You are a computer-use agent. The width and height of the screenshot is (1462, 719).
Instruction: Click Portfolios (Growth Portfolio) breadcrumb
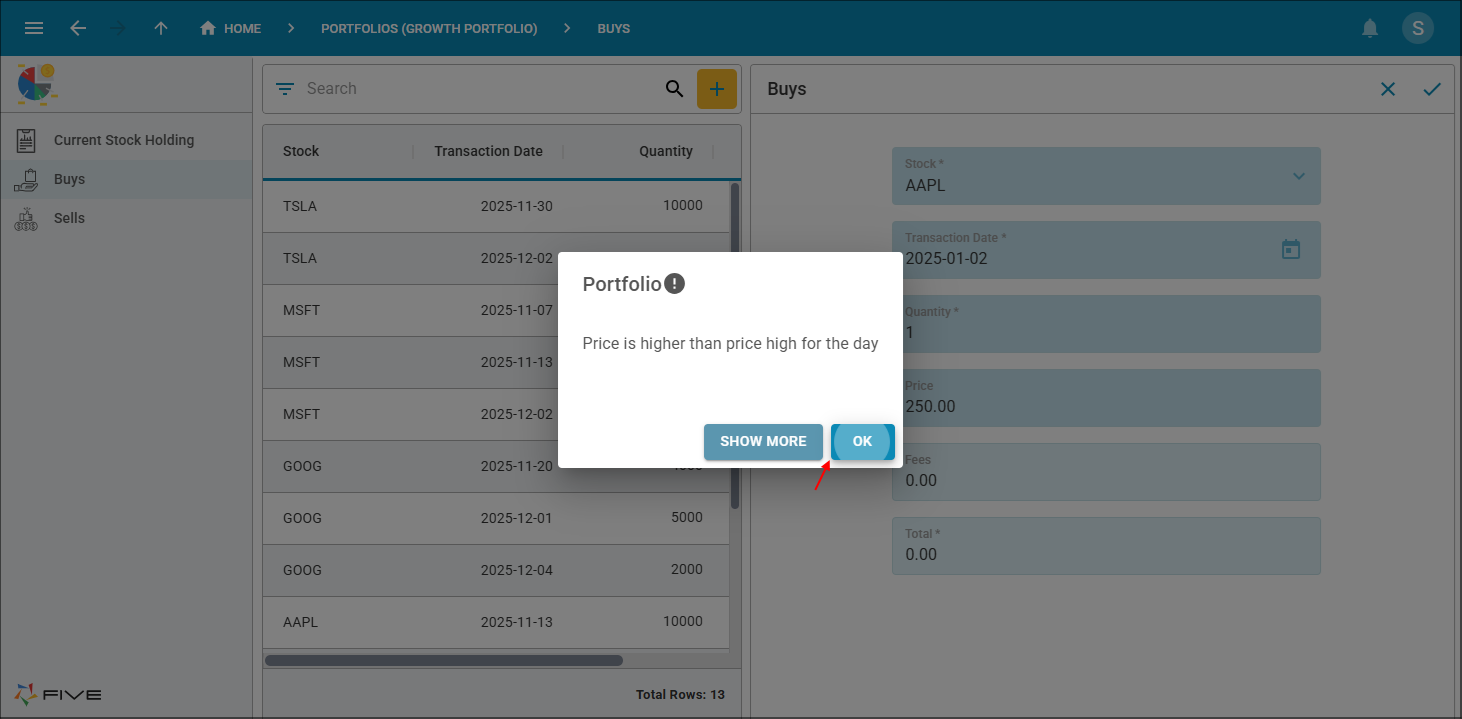click(429, 28)
